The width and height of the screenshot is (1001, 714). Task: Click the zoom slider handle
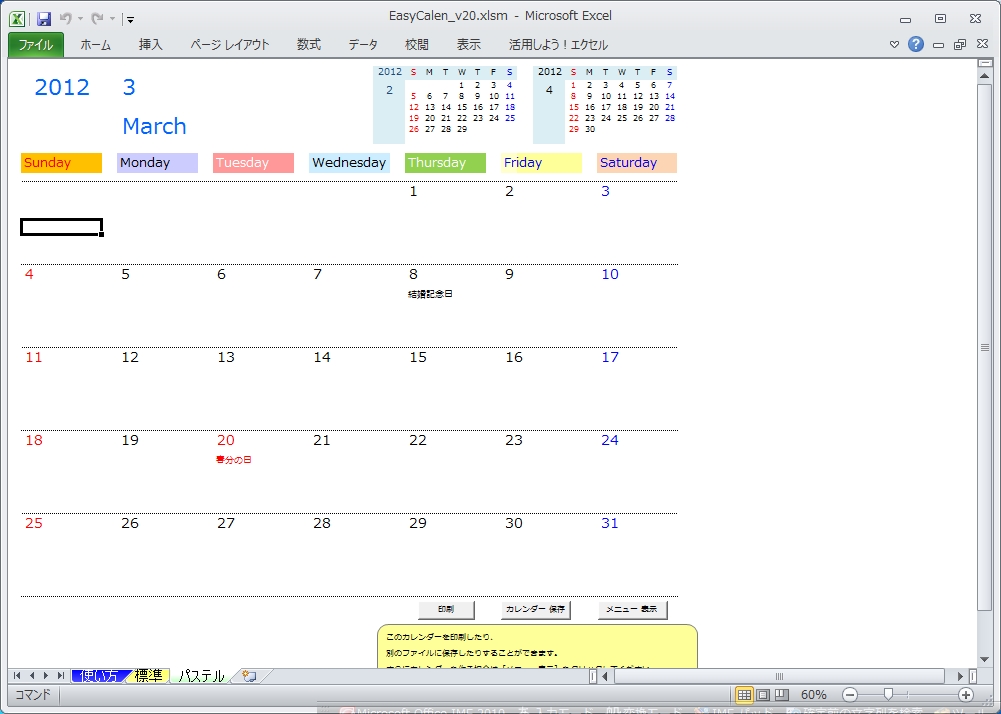888,695
